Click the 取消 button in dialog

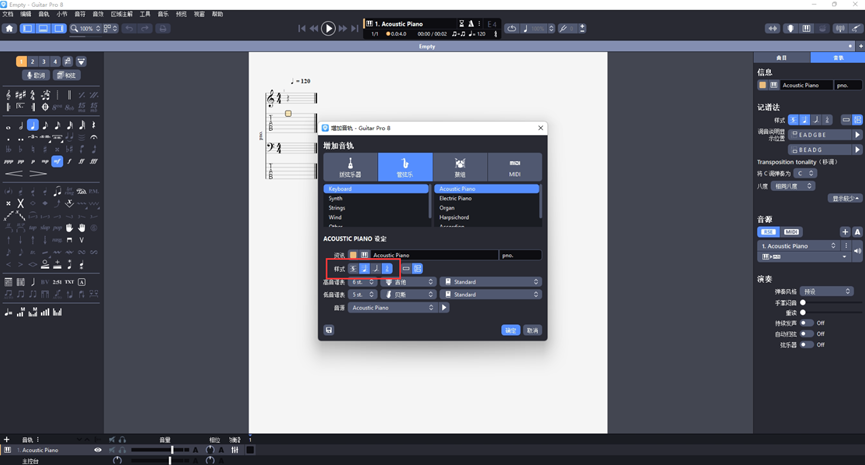(533, 330)
